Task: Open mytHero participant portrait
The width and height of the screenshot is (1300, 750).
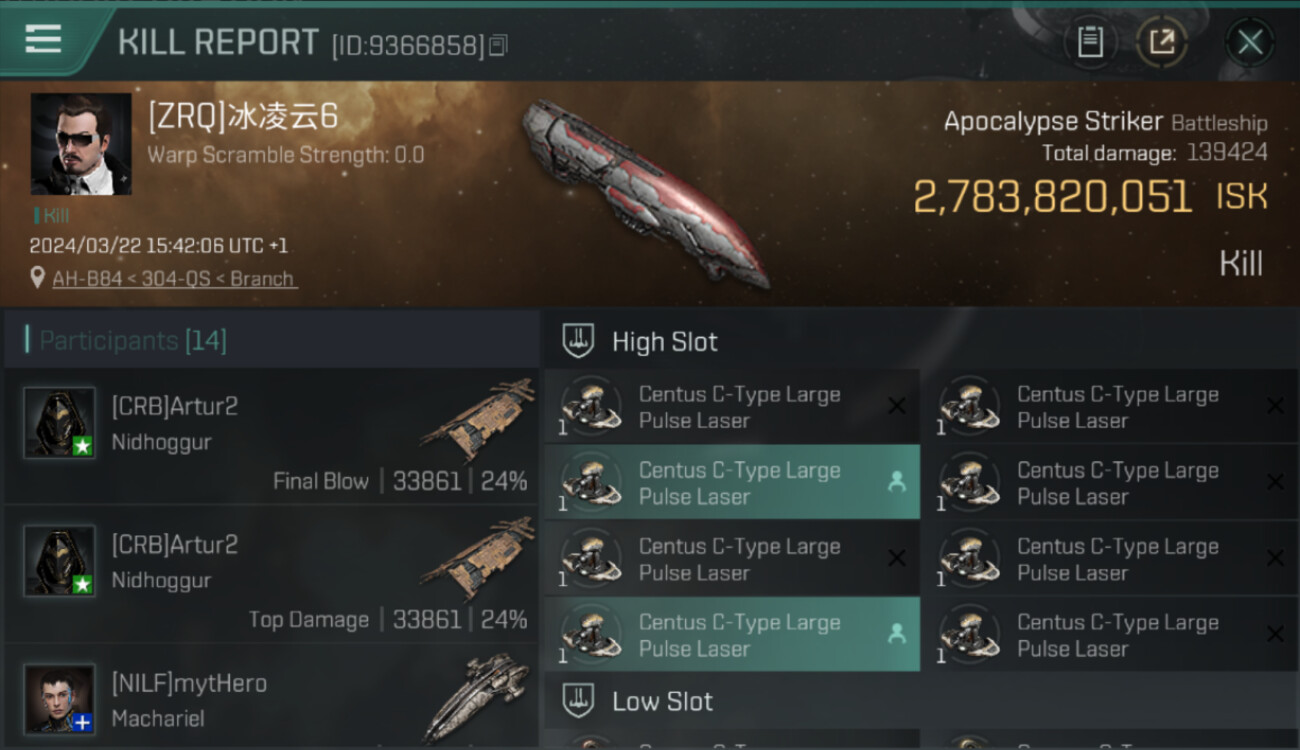Action: (x=60, y=699)
